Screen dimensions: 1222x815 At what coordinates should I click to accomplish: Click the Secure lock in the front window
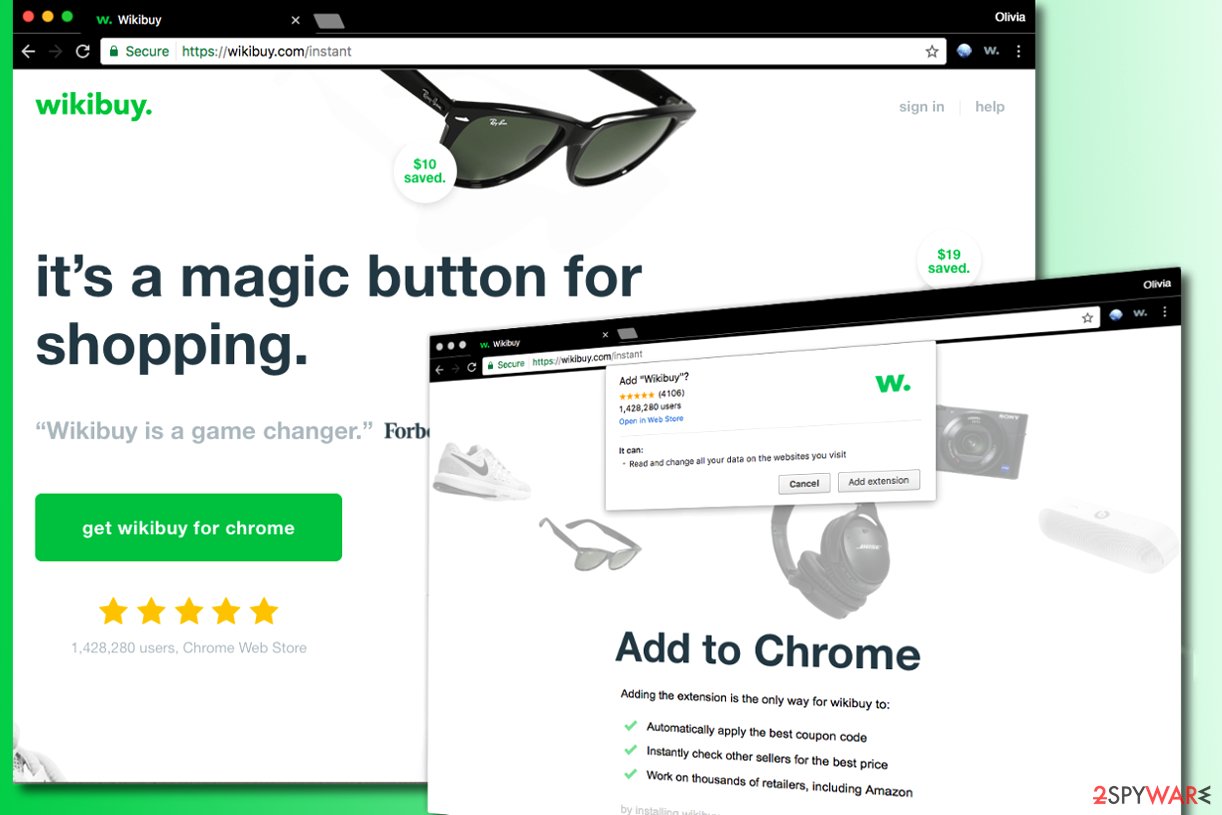point(507,364)
